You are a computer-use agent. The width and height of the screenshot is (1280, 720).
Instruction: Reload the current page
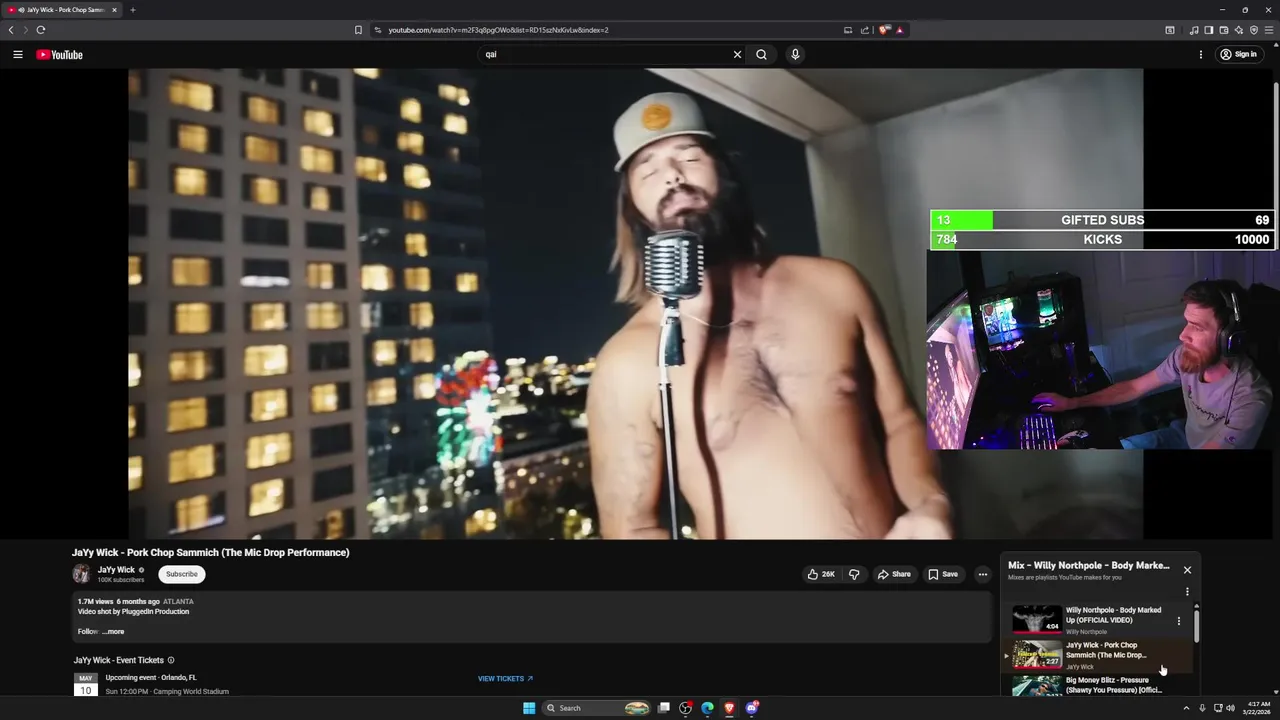coord(40,30)
